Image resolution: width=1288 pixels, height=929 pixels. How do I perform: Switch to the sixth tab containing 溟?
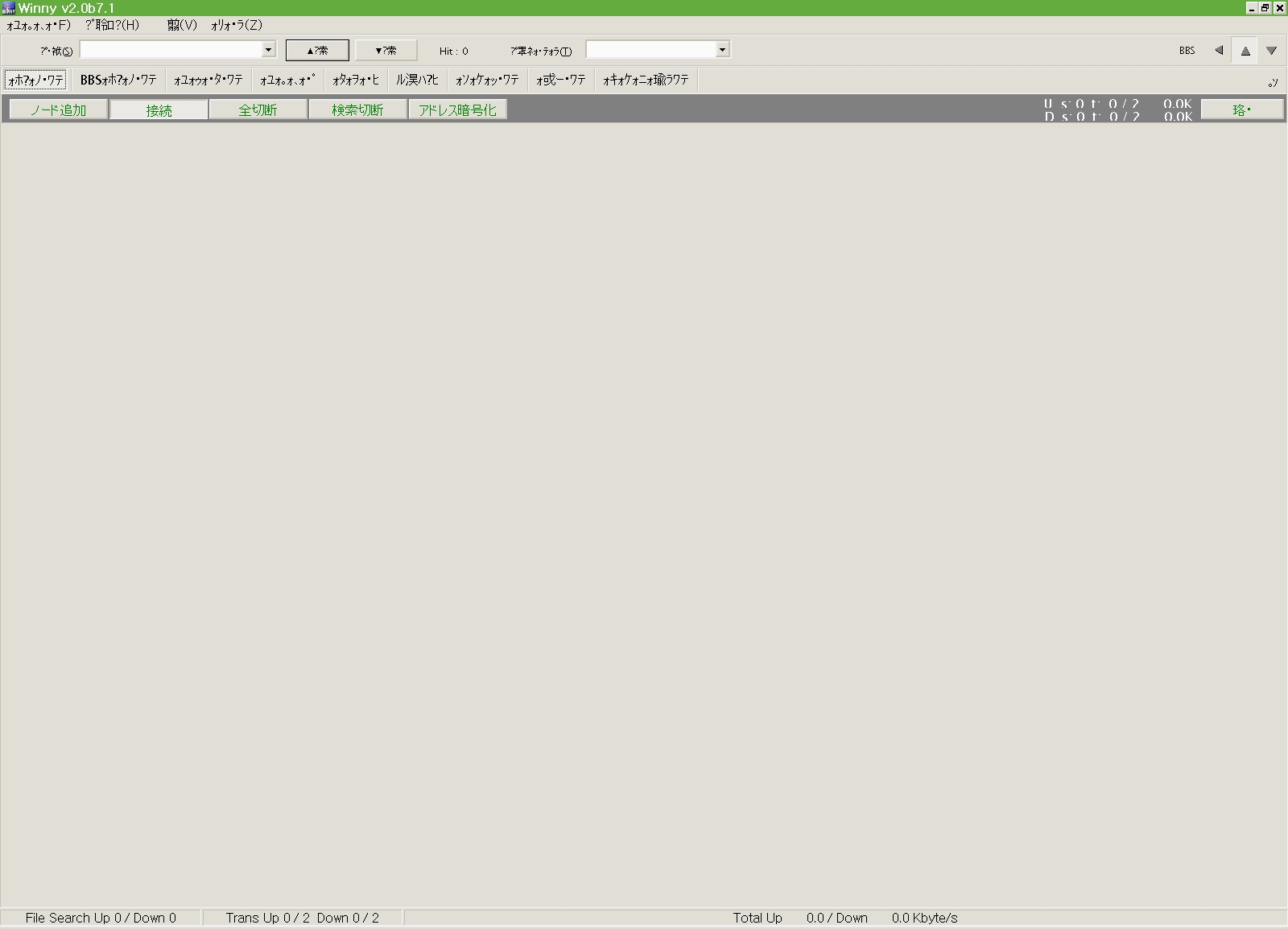pyautogui.click(x=417, y=80)
